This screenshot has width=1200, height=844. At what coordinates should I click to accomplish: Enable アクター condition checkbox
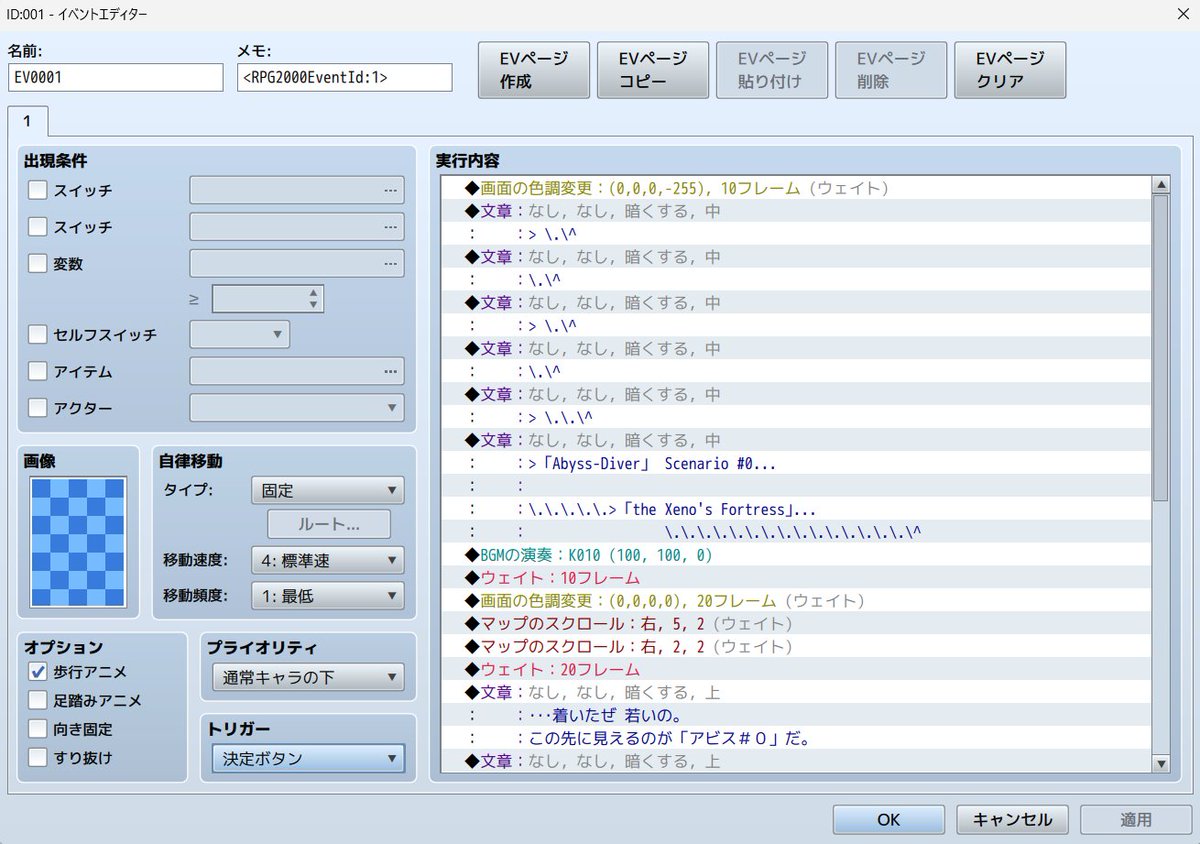pos(38,407)
